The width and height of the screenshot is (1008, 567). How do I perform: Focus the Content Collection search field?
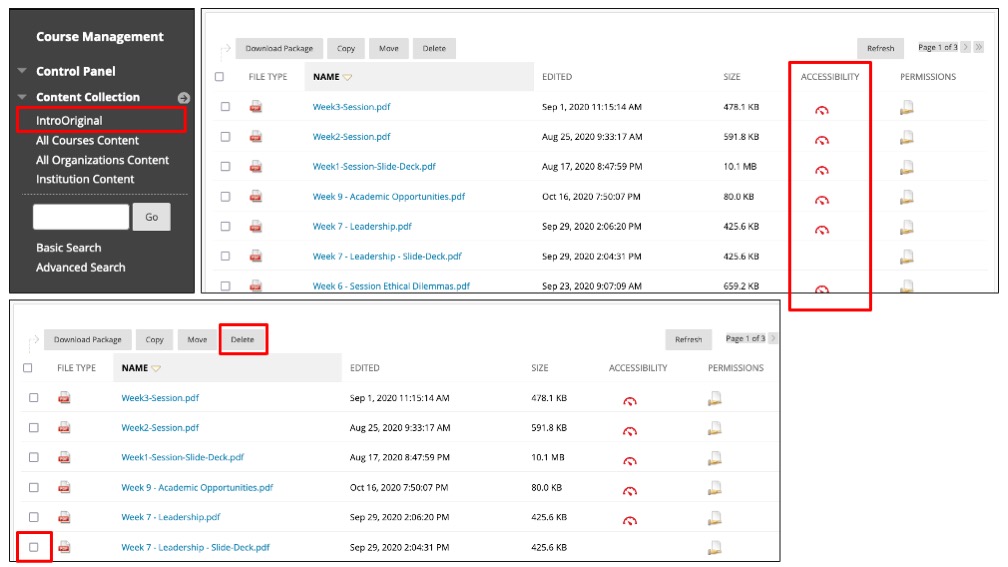pyautogui.click(x=81, y=217)
